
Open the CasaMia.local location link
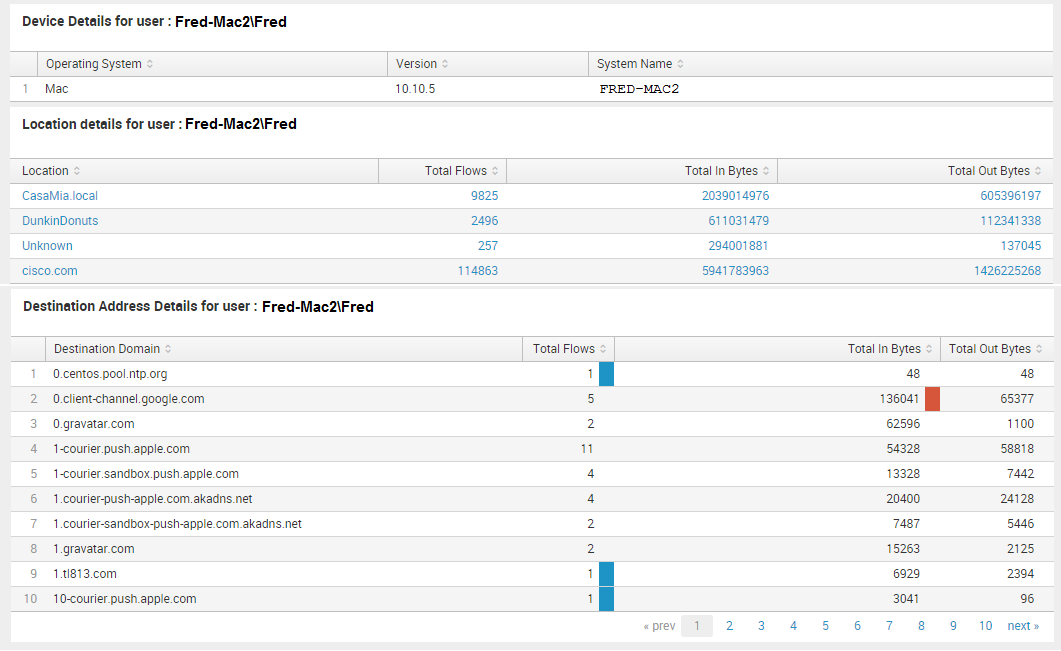tap(60, 196)
